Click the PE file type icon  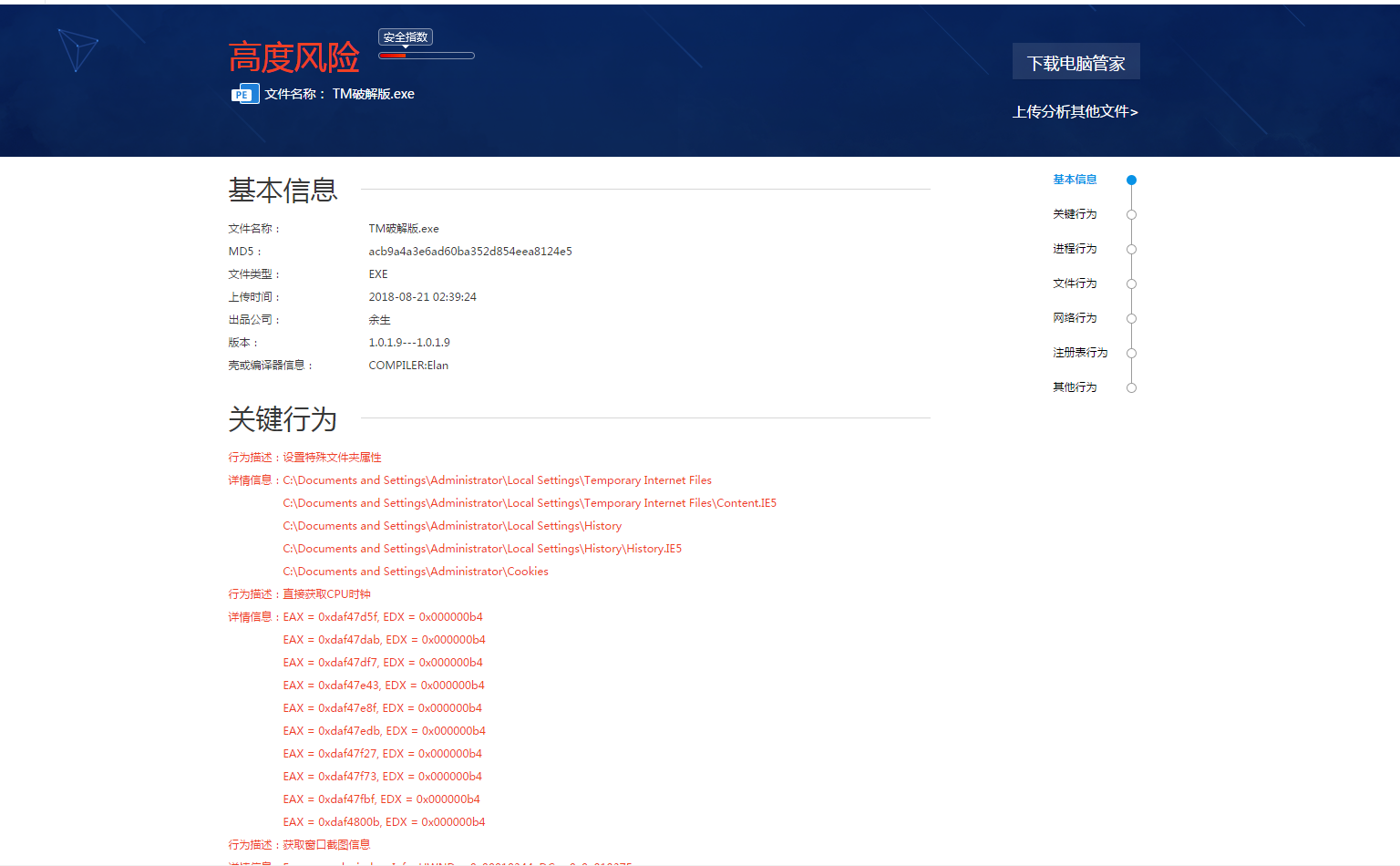tap(244, 94)
